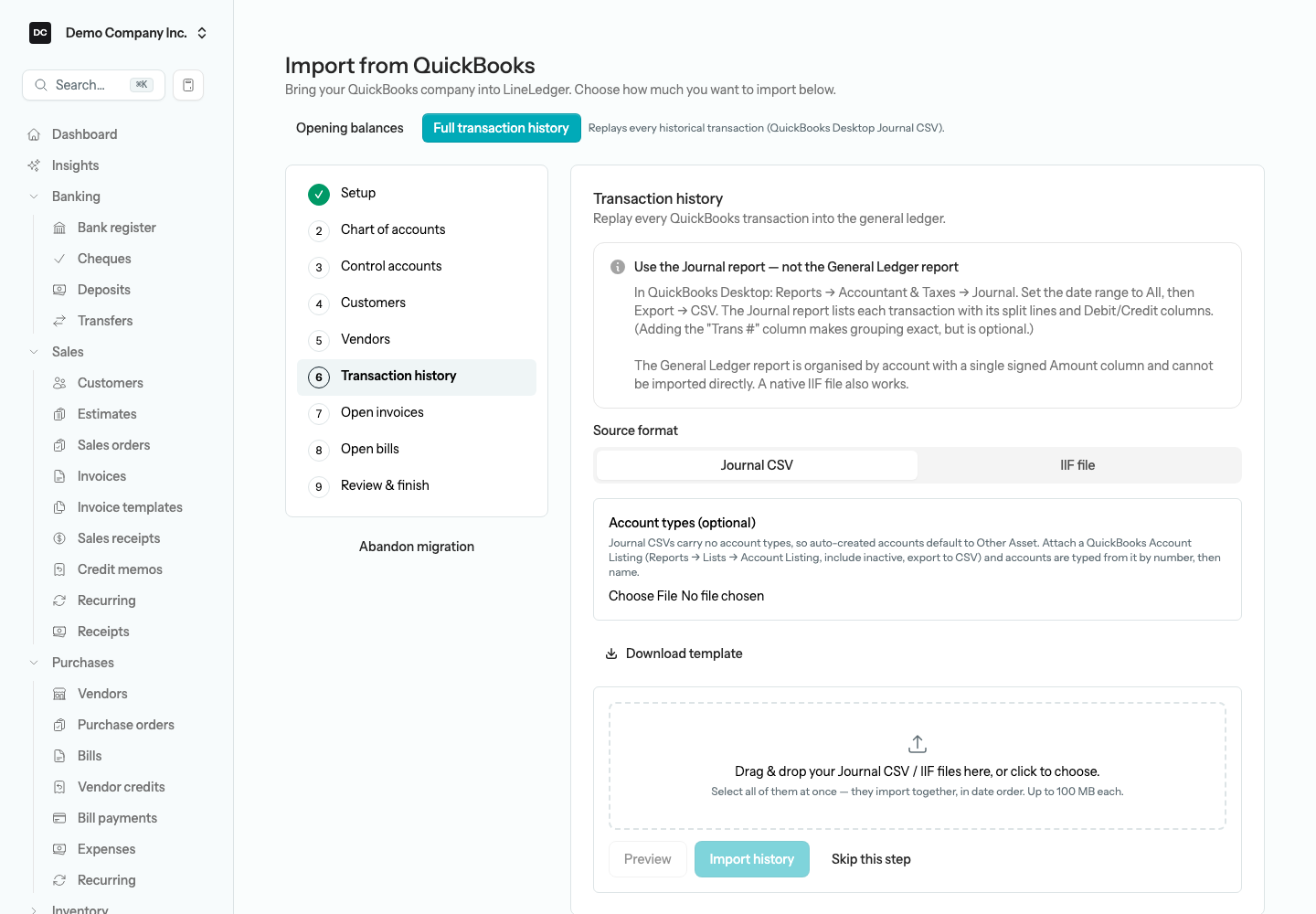Click the calculator icon beside the search box
Image resolution: width=1316 pixels, height=914 pixels.
(188, 85)
